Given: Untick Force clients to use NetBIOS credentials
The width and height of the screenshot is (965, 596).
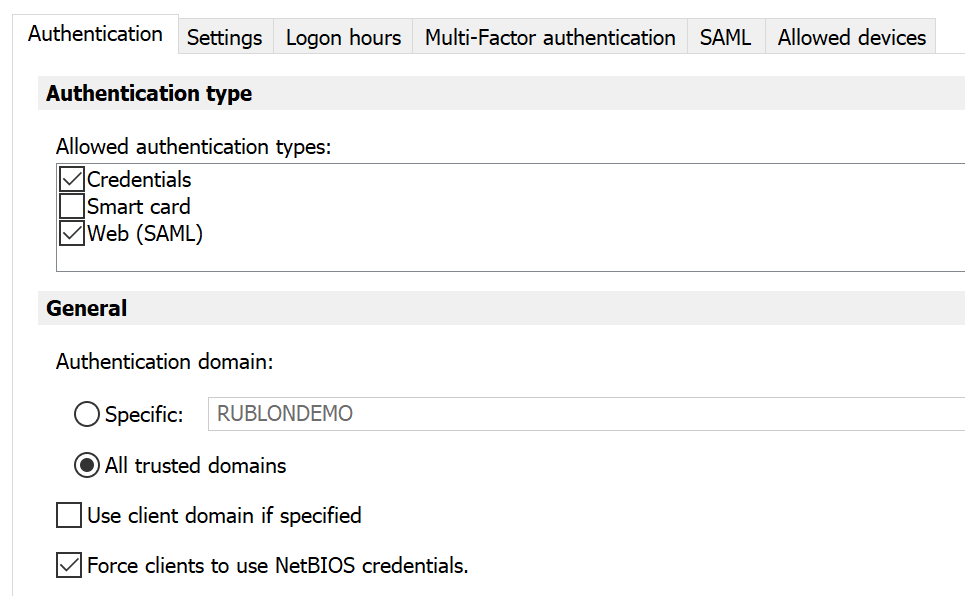Looking at the screenshot, I should click(69, 566).
